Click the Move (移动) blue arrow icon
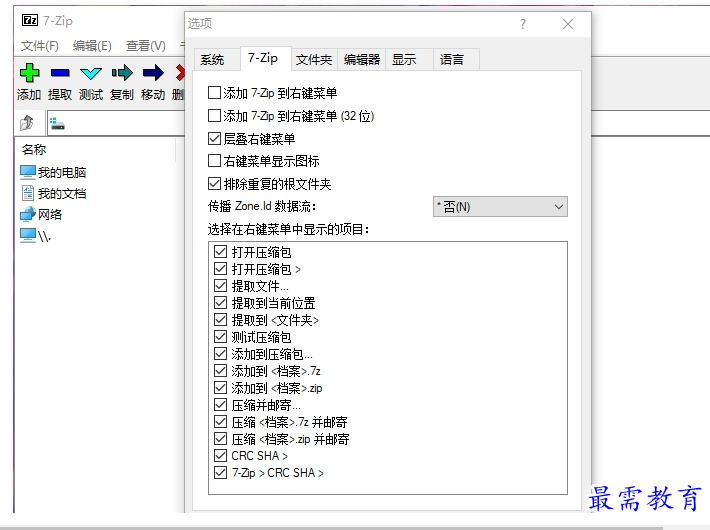 coord(153,72)
